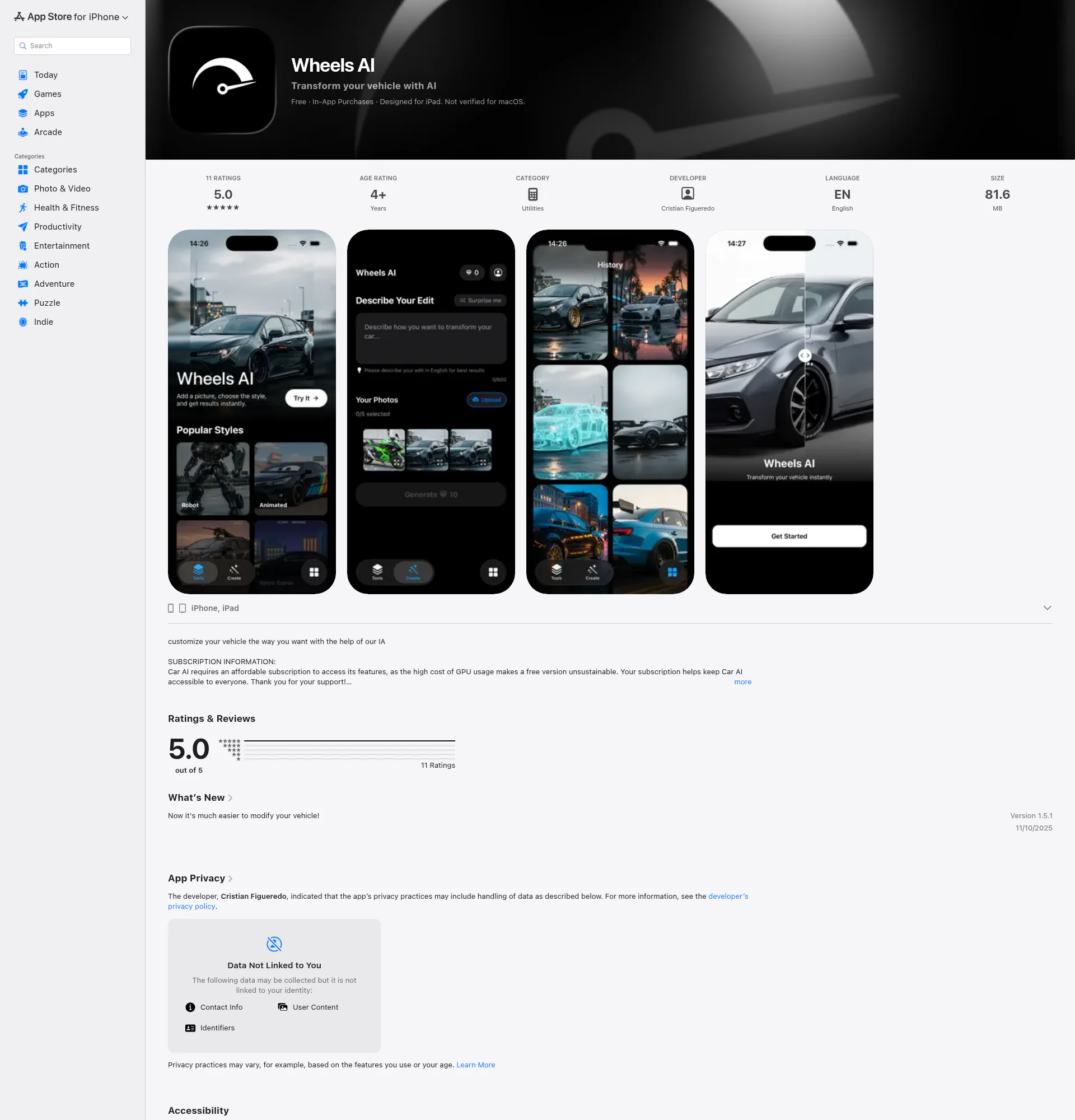Click the Search input field
Image resolution: width=1075 pixels, height=1120 pixels.
tap(73, 46)
